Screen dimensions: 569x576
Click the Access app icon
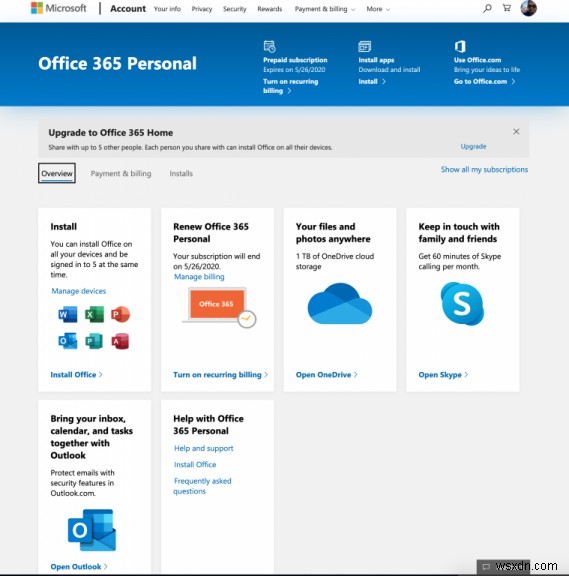(x=120, y=341)
